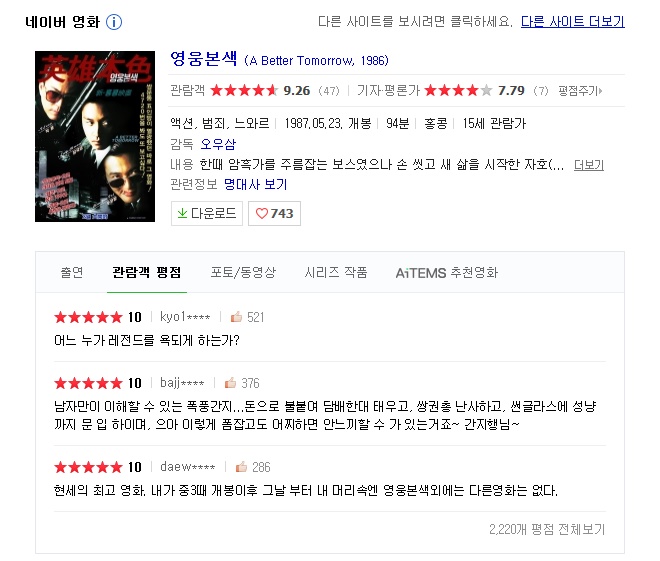660x561 pixels.
Task: Click the audience star rating 9.26
Action: (244, 90)
